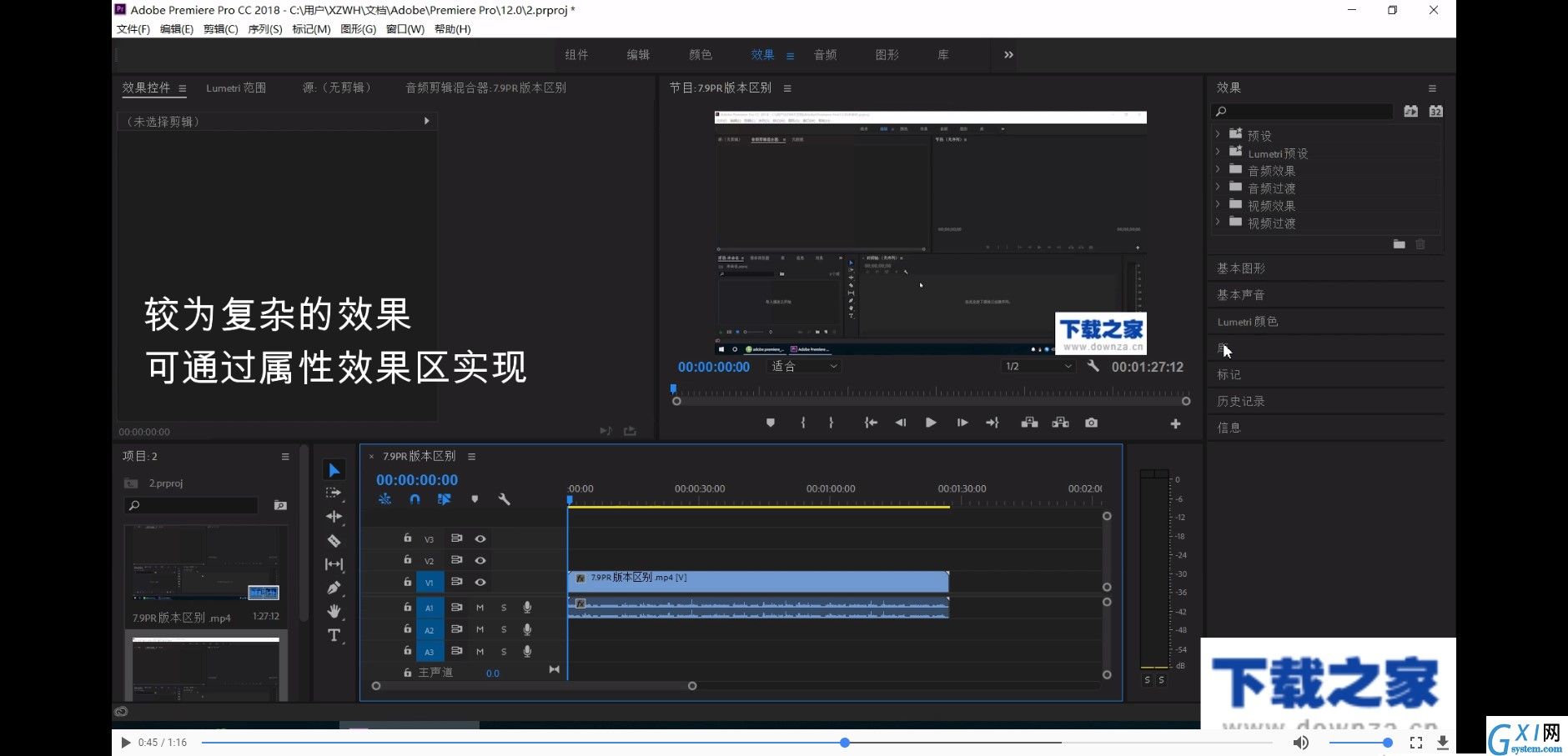The height and width of the screenshot is (756, 1568).
Task: Click the Add Marker icon in program monitor
Action: tap(771, 423)
